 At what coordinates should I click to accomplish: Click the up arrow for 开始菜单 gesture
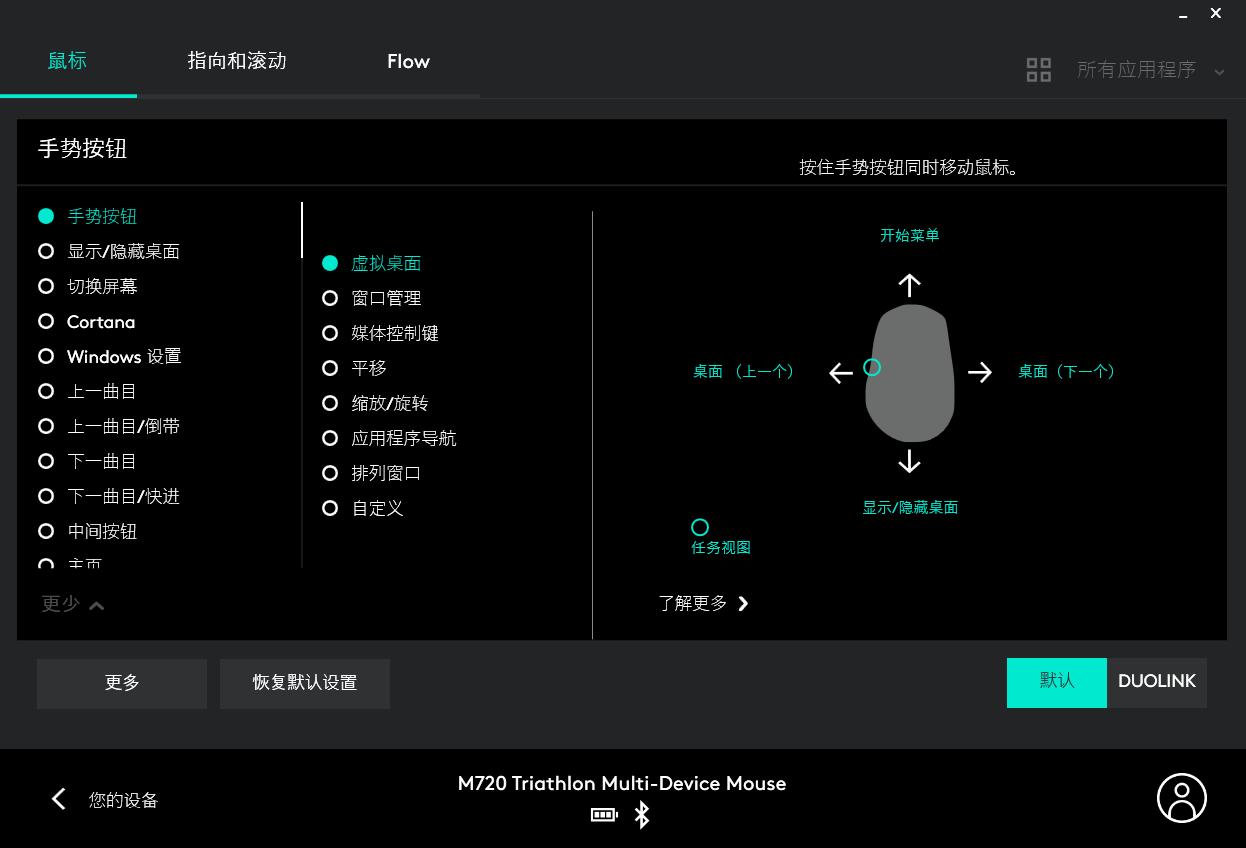tap(909, 285)
